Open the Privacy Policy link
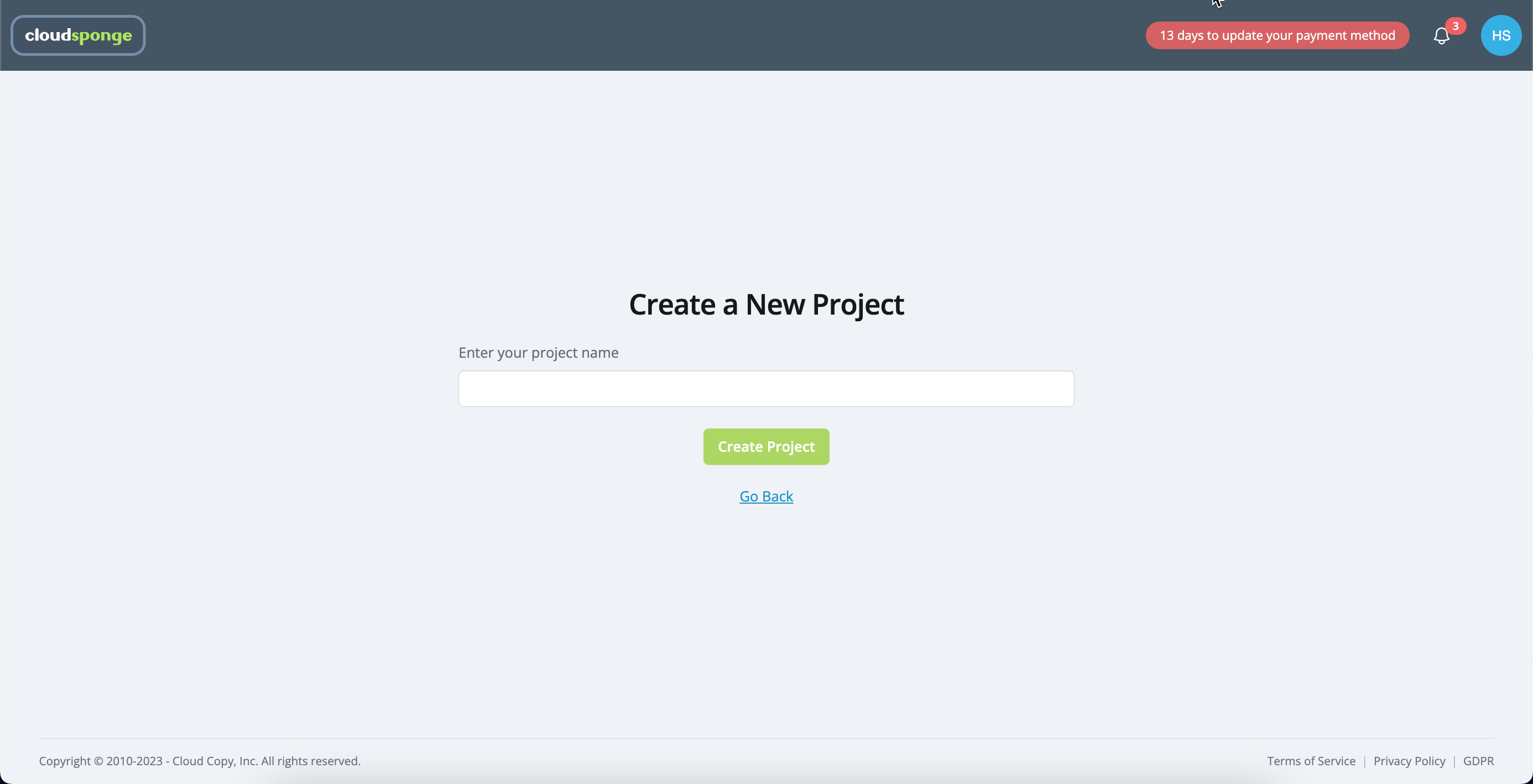This screenshot has height=784, width=1533. 1409,761
